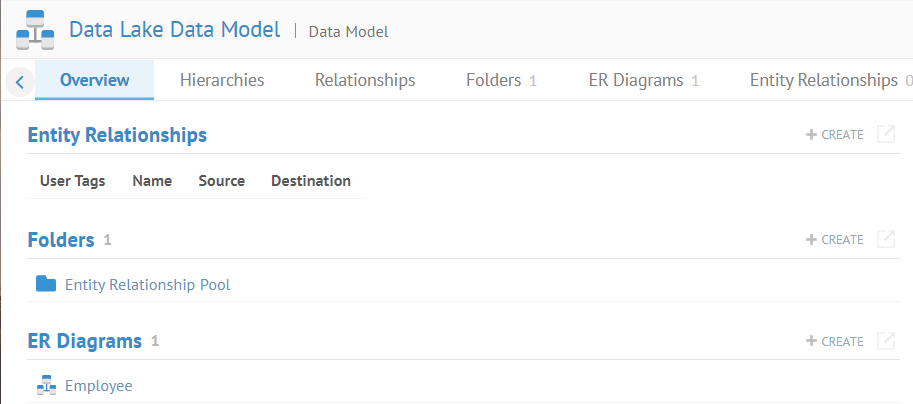Create a new folder
Screen dimensions: 913x404
pos(835,239)
